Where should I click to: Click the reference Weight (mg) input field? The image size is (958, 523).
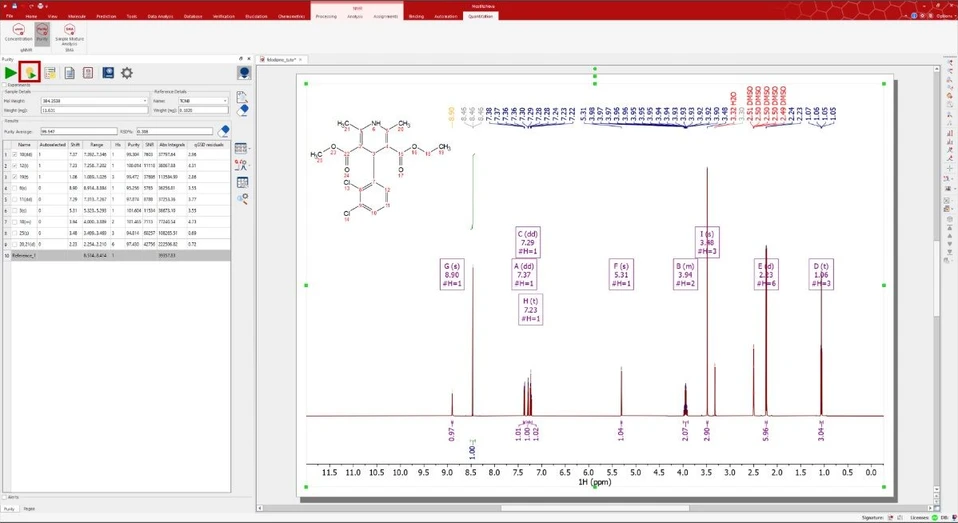pos(203,110)
